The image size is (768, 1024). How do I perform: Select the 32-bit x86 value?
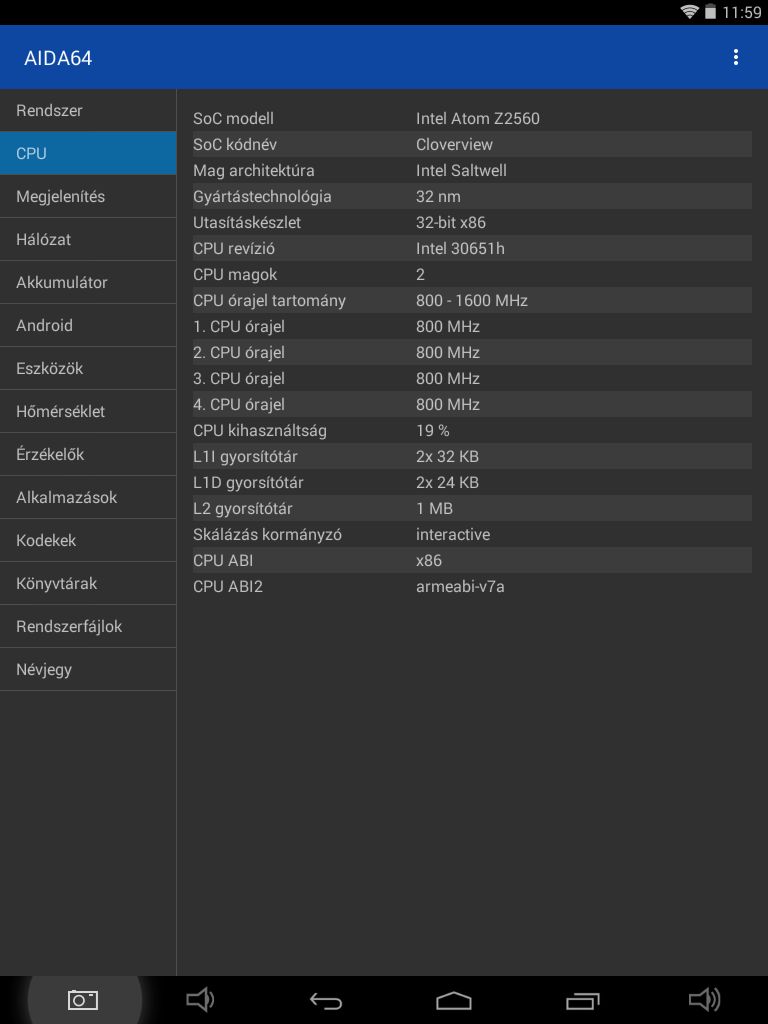(x=451, y=223)
